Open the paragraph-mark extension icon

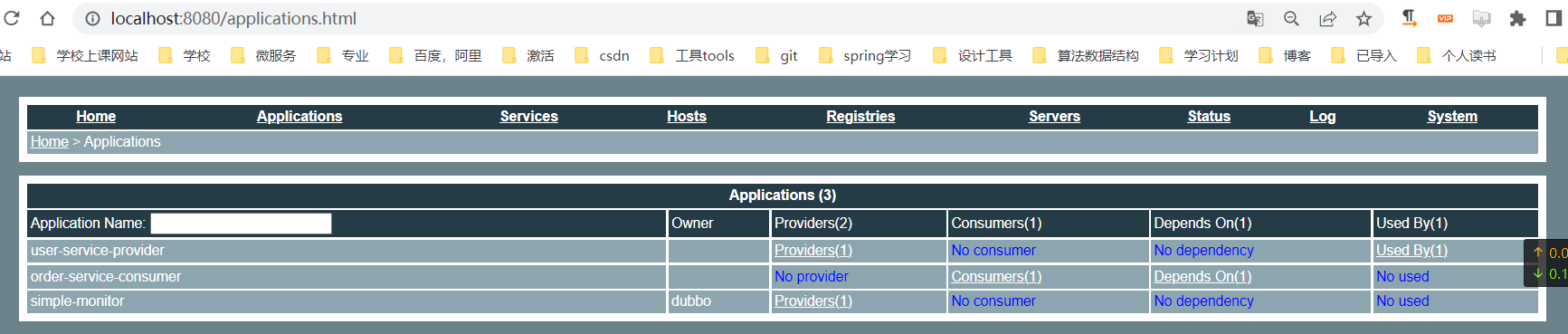1409,18
